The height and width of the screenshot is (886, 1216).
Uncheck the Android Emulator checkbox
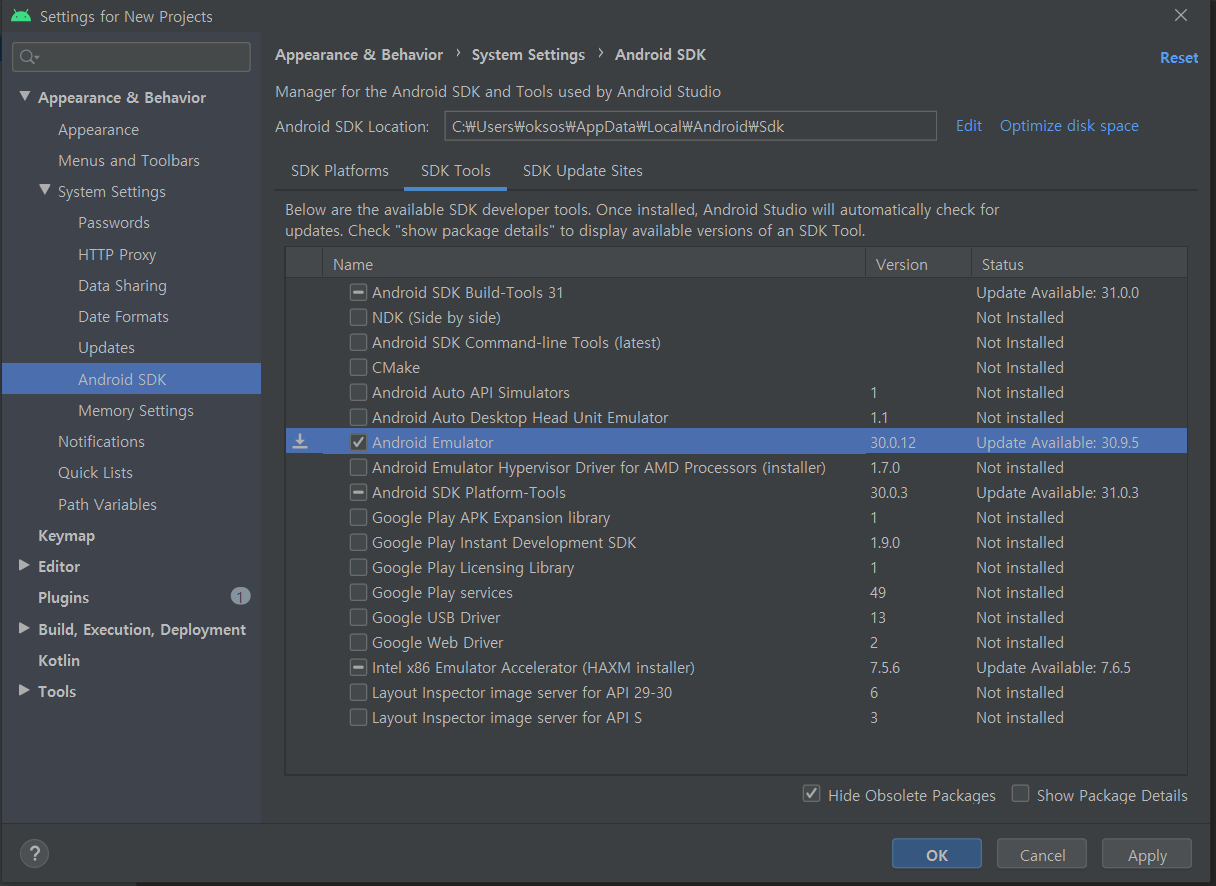(x=358, y=442)
